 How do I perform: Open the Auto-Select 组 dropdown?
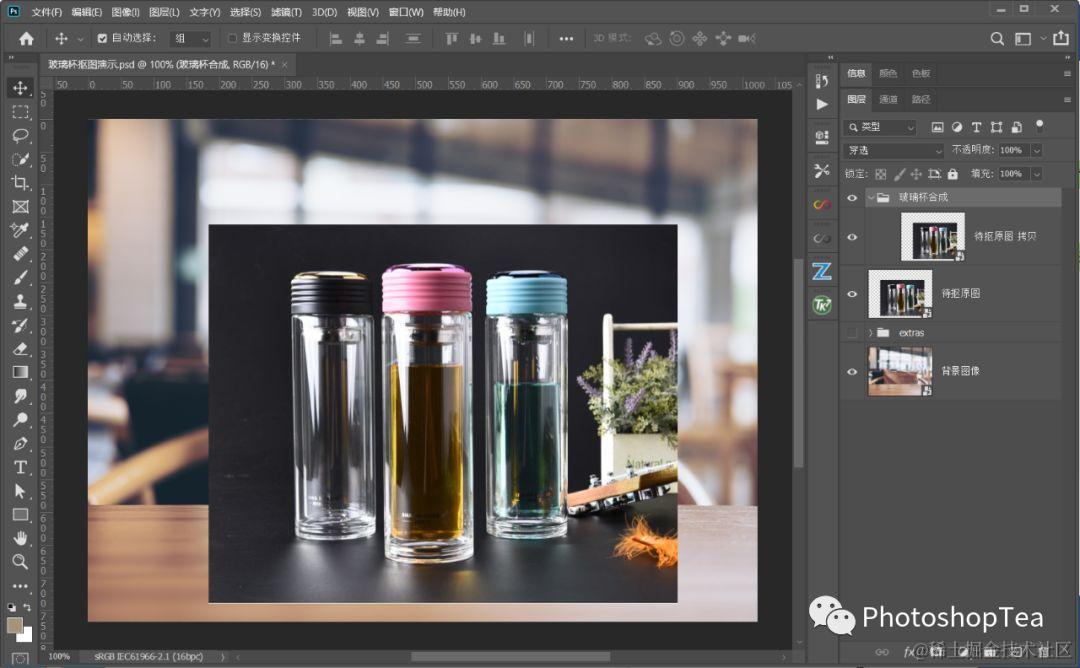[x=190, y=39]
